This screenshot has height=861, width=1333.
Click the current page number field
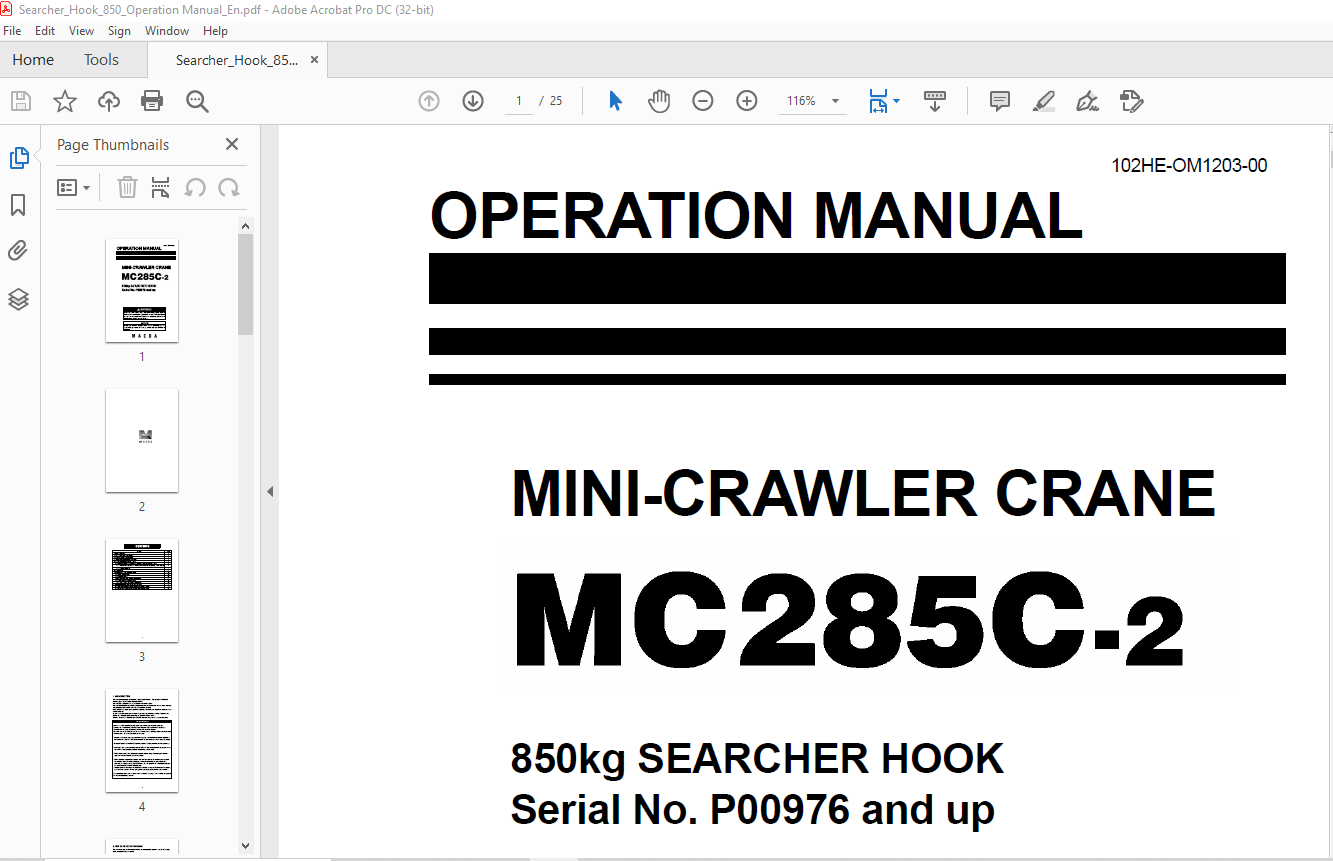(518, 101)
